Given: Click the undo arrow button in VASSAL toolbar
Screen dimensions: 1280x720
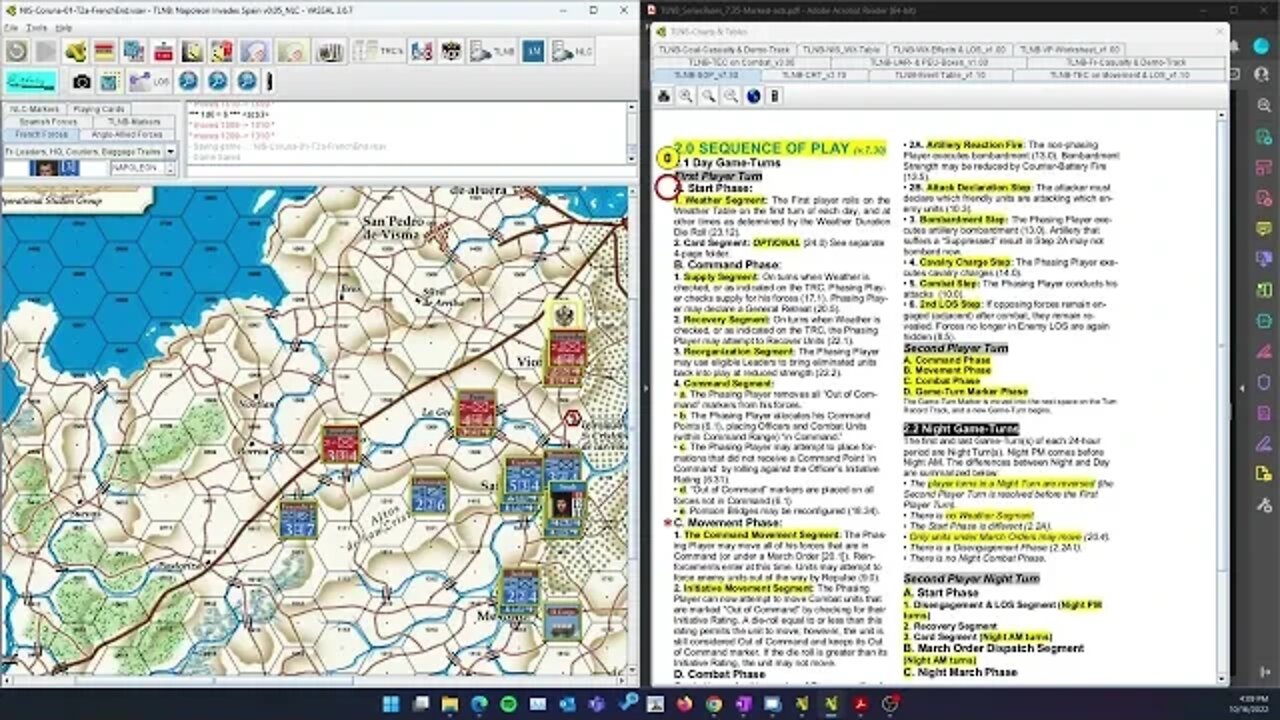Looking at the screenshot, I should tap(16, 51).
